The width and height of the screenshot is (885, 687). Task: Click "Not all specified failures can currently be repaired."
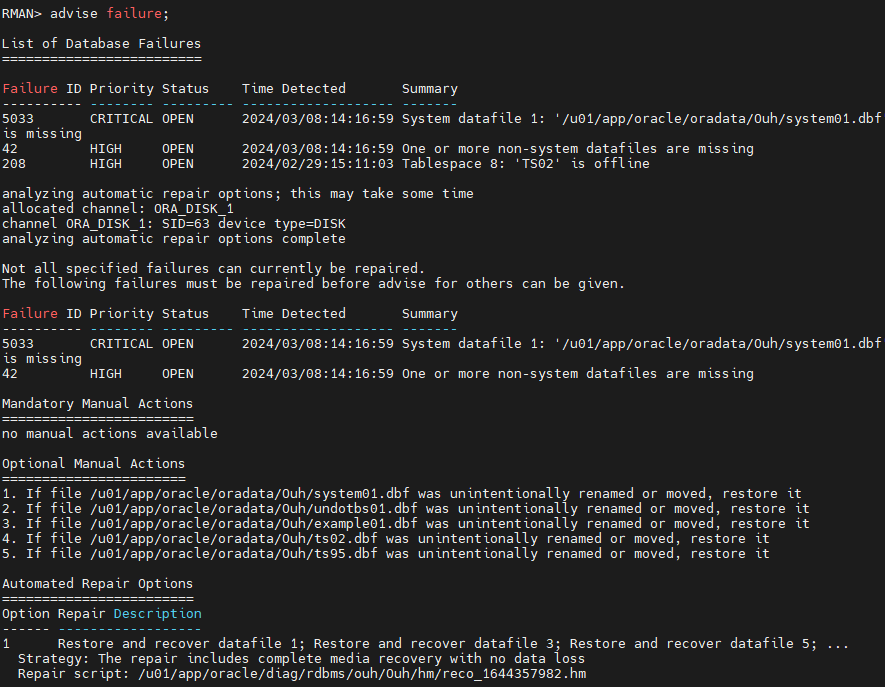(213, 269)
